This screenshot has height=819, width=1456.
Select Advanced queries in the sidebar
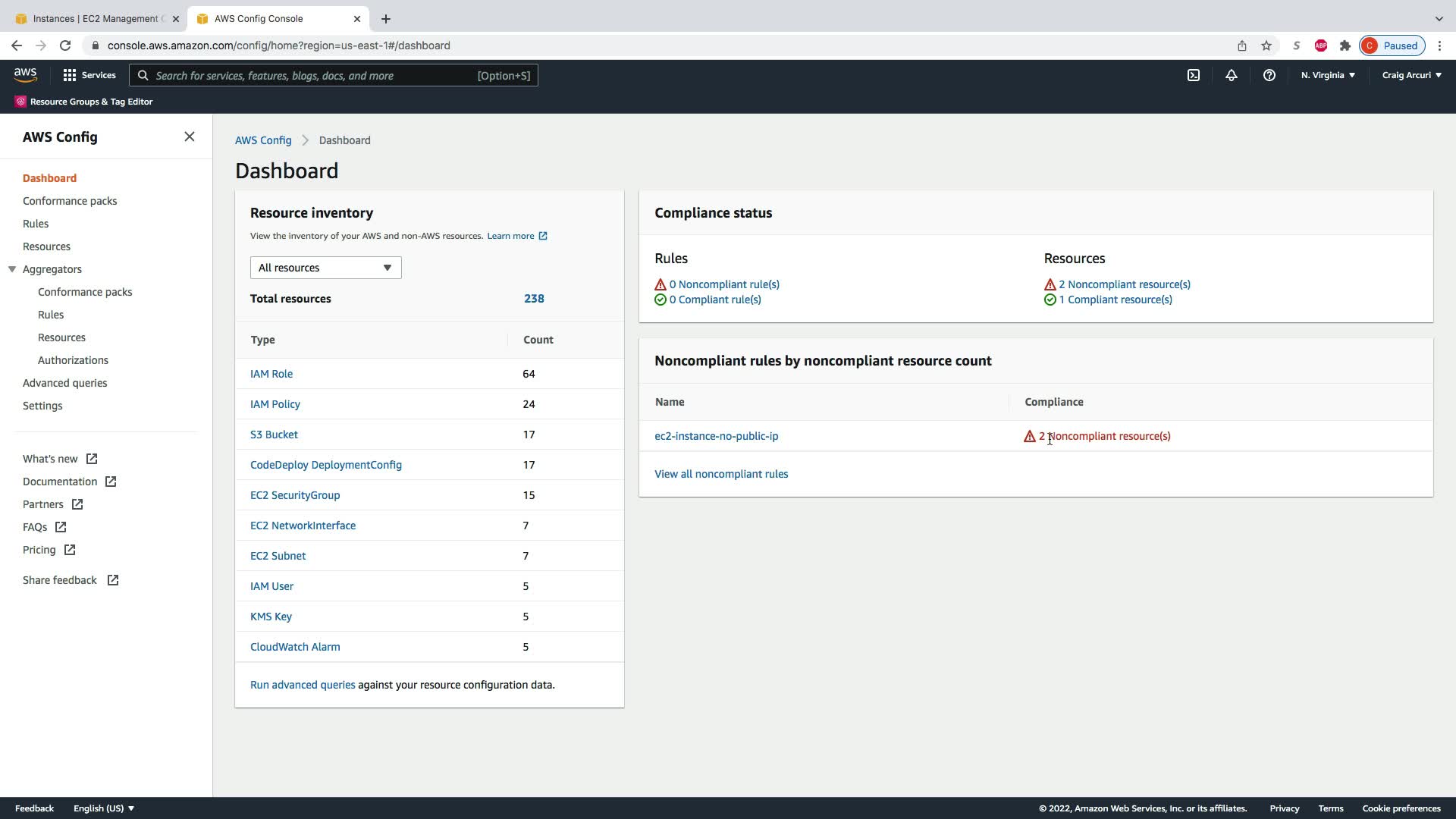tap(64, 383)
